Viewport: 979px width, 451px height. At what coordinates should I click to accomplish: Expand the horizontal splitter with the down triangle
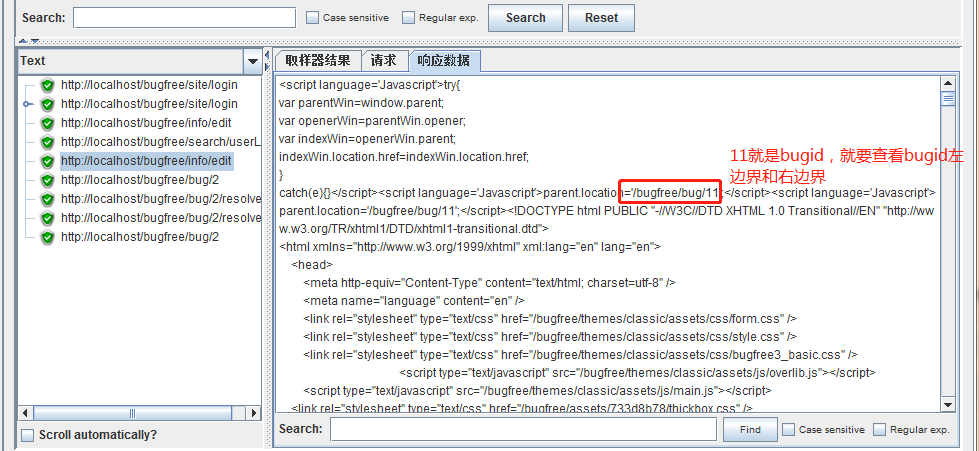tap(35, 41)
